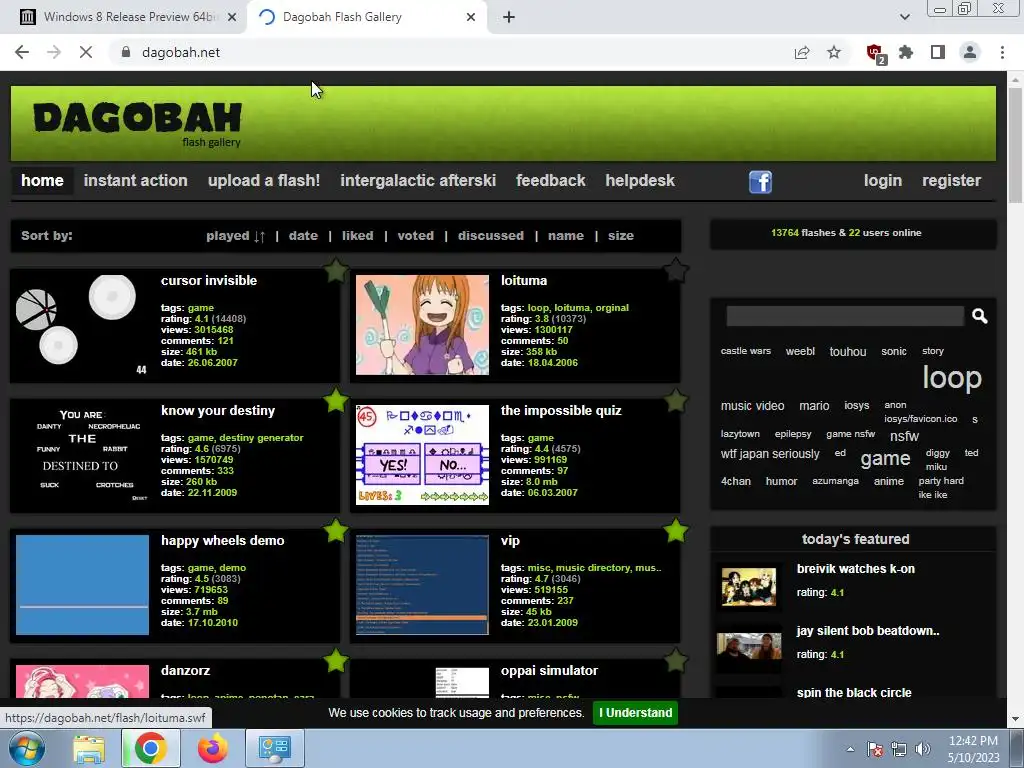Open Chrome extensions puzzle icon
The width and height of the screenshot is (1024, 768).
coord(906,52)
